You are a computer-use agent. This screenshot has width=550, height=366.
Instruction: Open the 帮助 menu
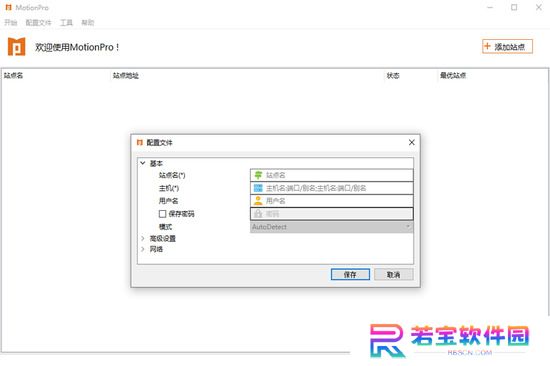coord(88,23)
